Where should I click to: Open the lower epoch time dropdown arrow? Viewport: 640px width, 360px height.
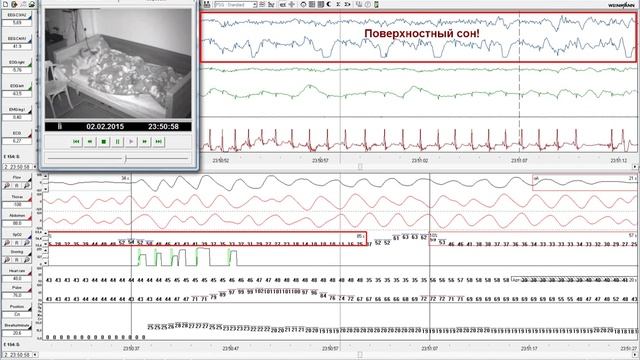(x=34, y=355)
